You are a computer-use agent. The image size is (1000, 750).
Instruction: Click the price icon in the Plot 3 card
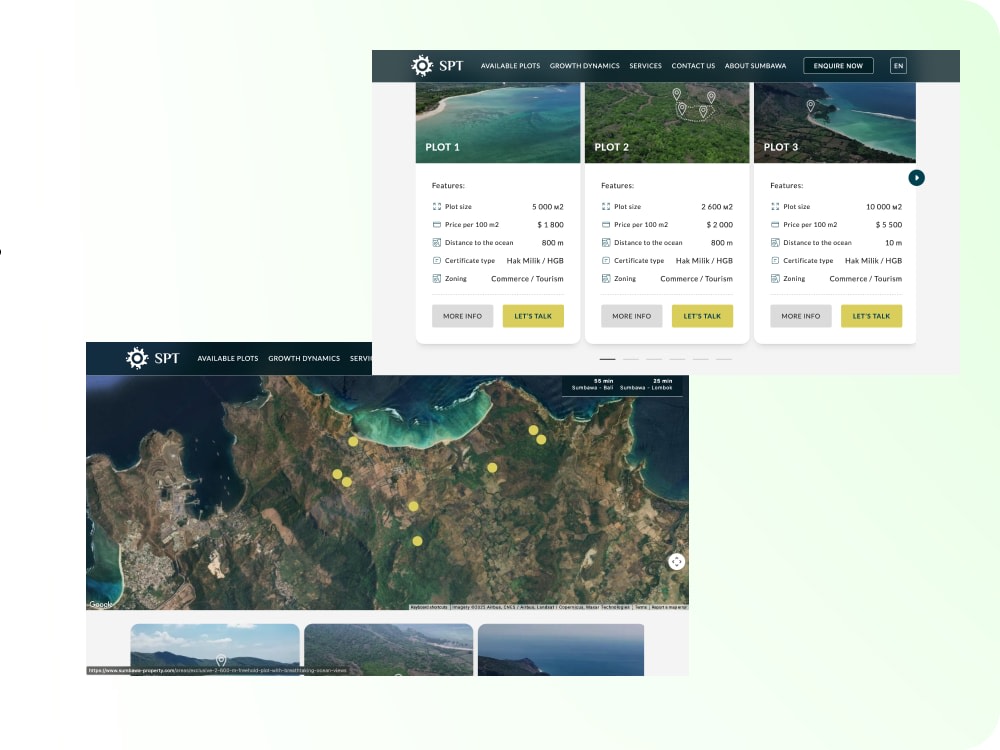point(775,224)
